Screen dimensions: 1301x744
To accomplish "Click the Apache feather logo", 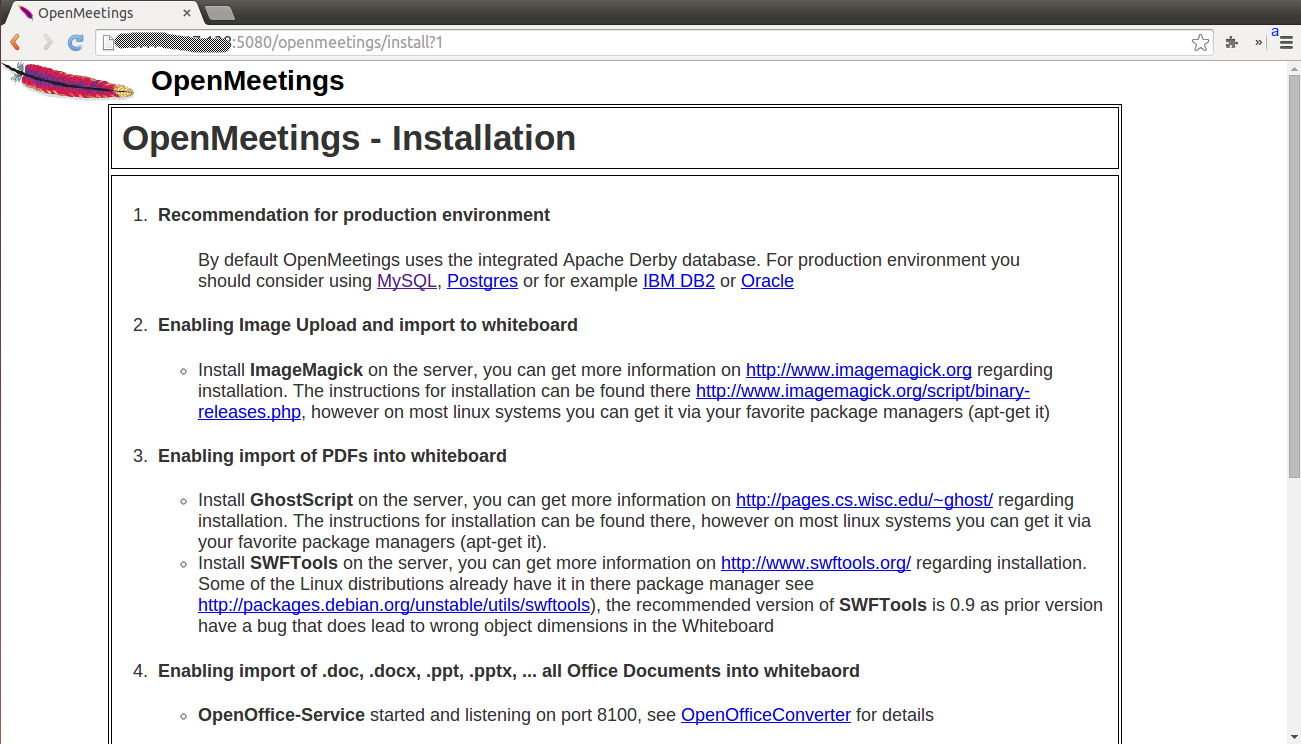I will pos(68,81).
